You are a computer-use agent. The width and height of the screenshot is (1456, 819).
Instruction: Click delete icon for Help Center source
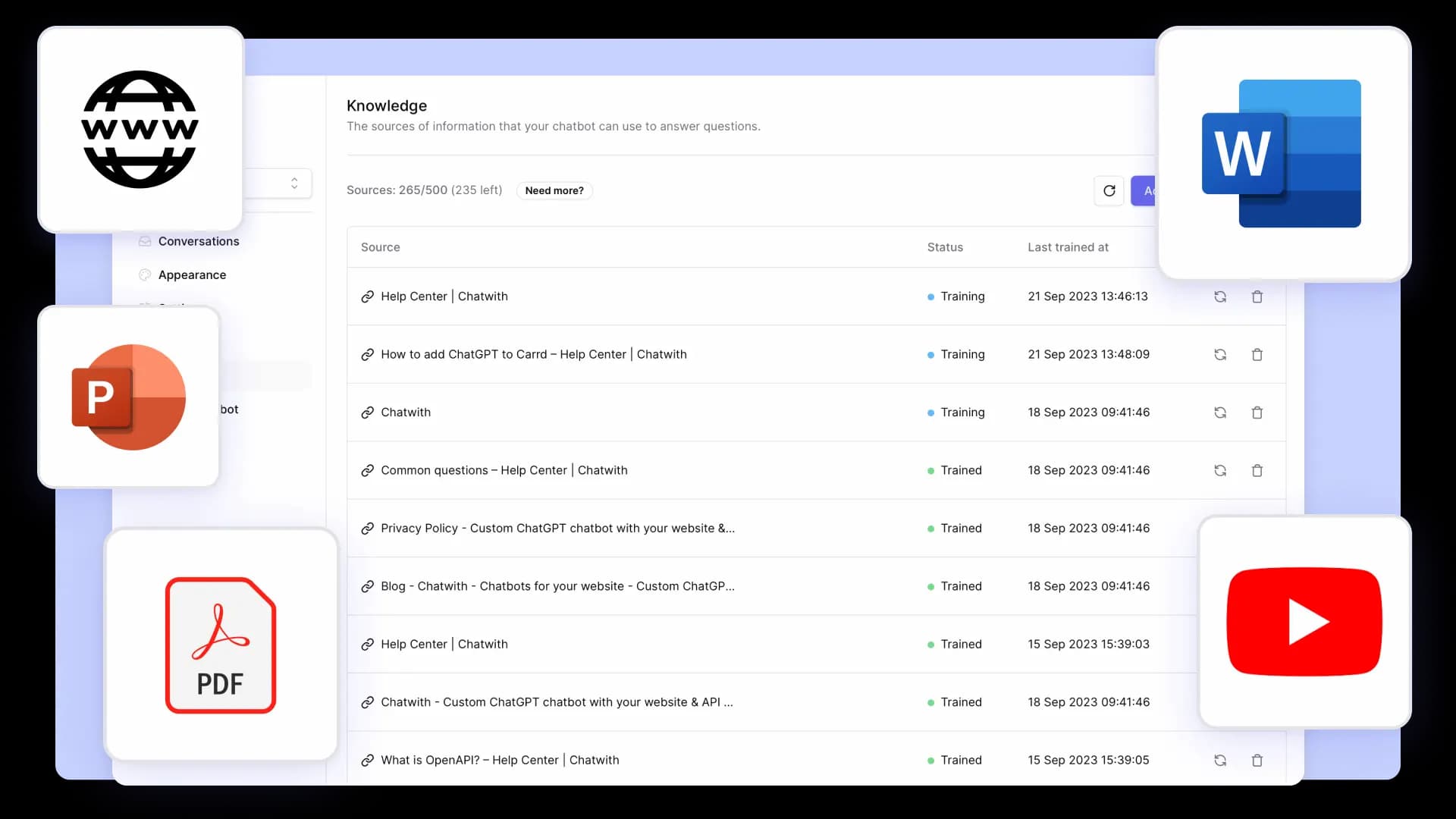(x=1258, y=296)
